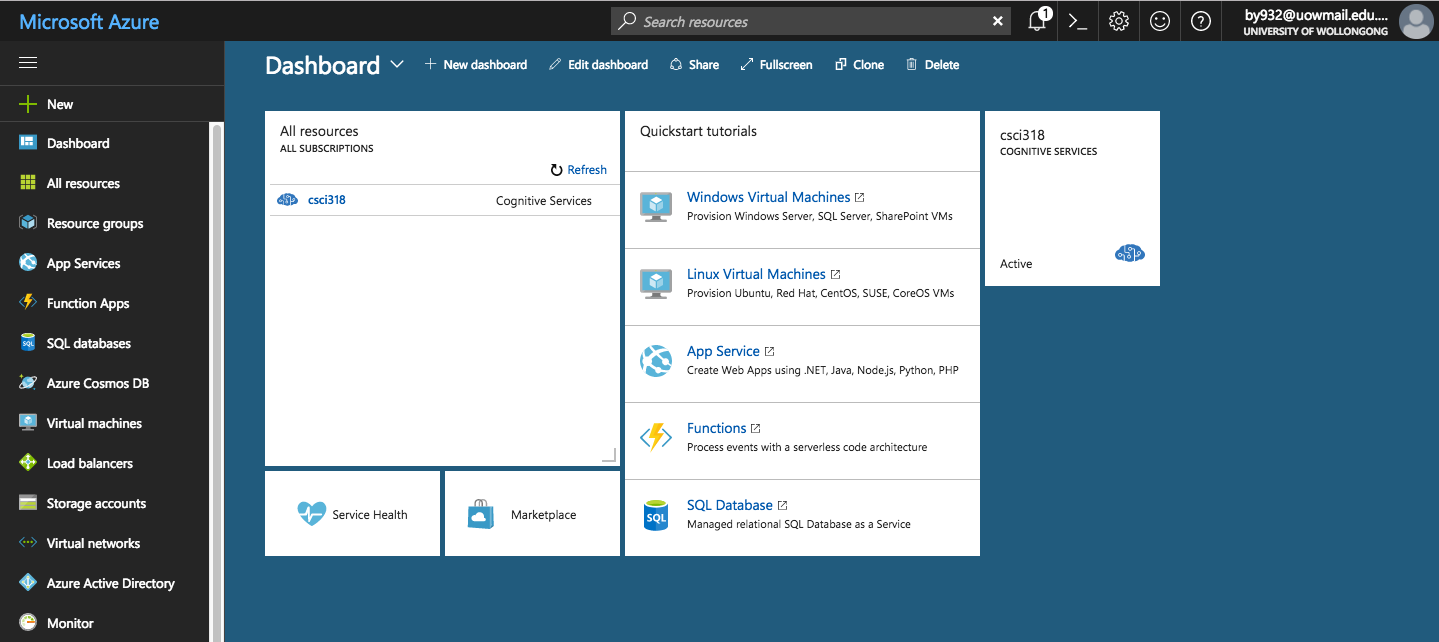This screenshot has height=642, width=1439.
Task: Click the All resources tile resize handle
Action: click(608, 455)
